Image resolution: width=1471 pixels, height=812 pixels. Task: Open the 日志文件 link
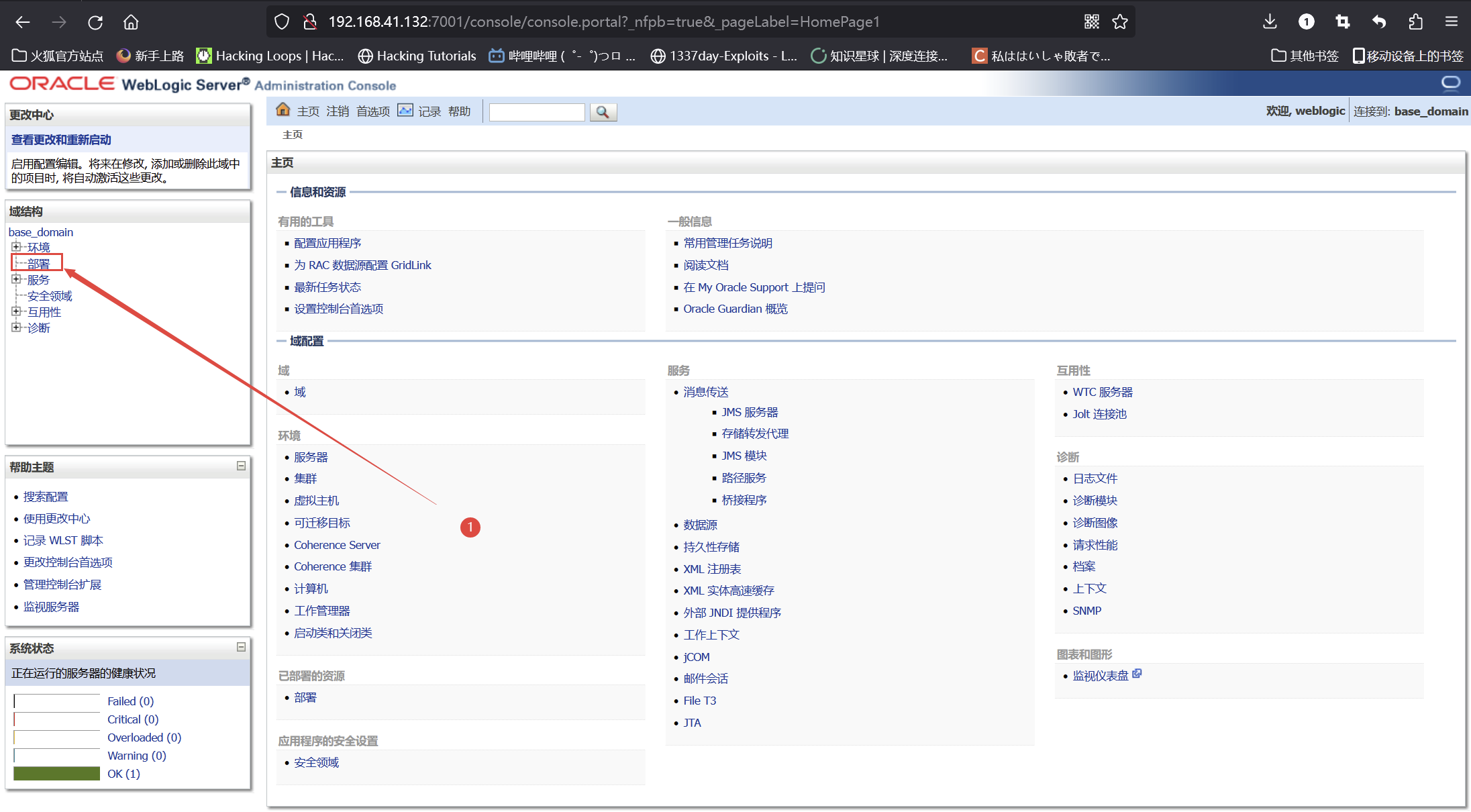(1095, 478)
